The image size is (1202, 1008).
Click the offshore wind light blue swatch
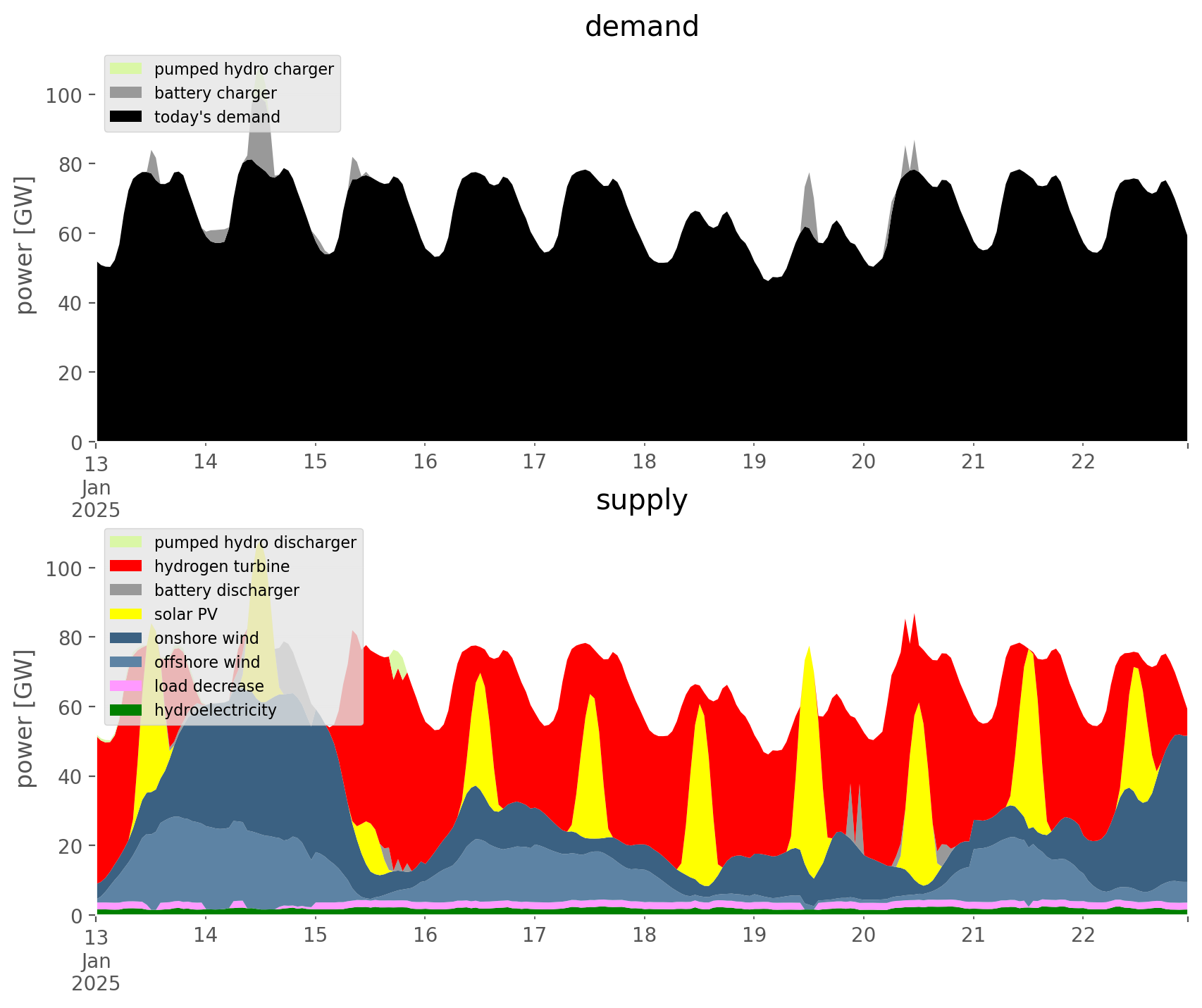tap(126, 662)
